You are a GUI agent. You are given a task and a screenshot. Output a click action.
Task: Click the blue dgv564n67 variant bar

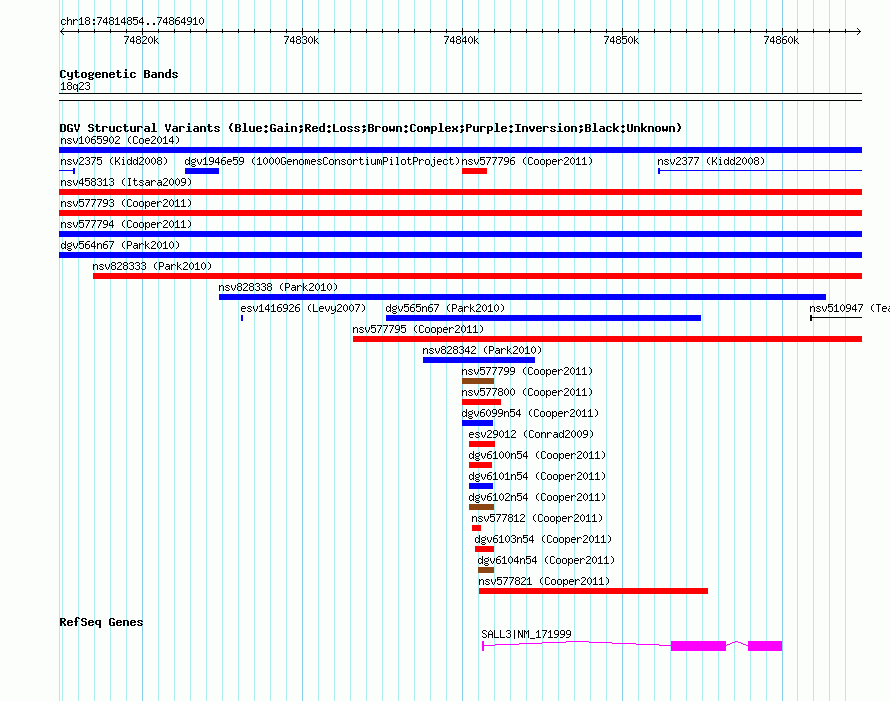click(460, 255)
